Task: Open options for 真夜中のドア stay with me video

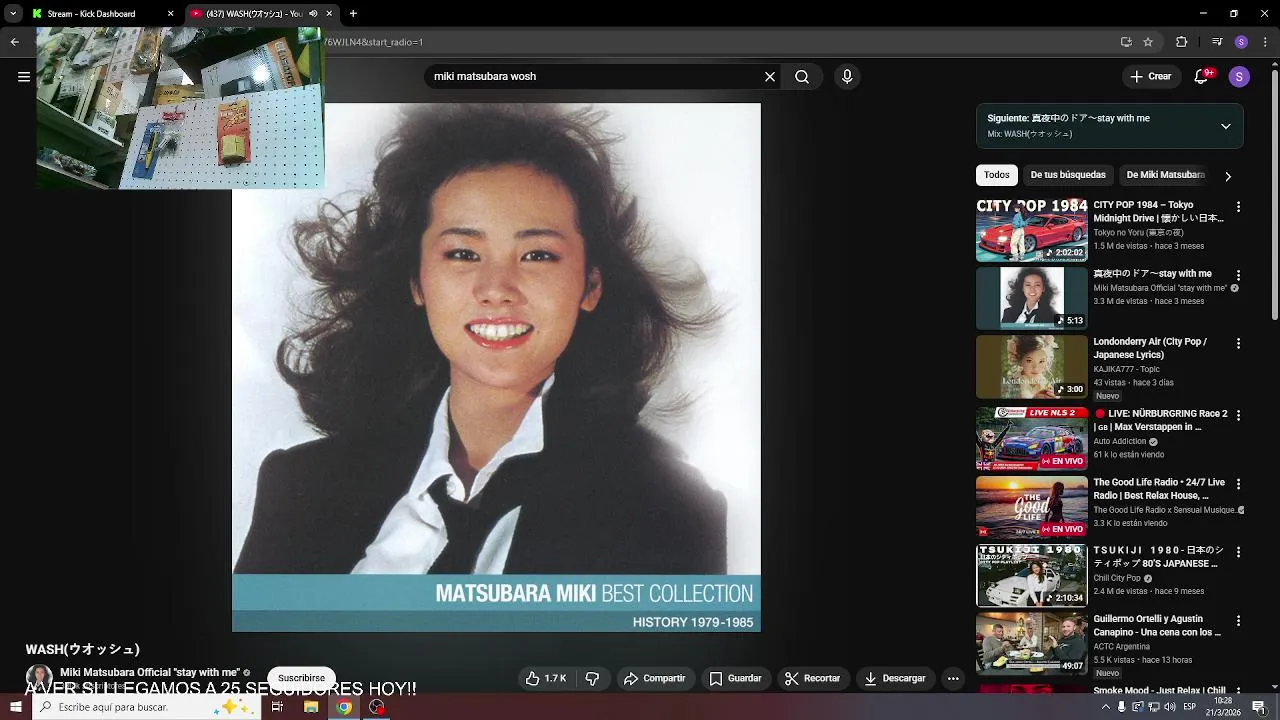Action: pos(1238,275)
